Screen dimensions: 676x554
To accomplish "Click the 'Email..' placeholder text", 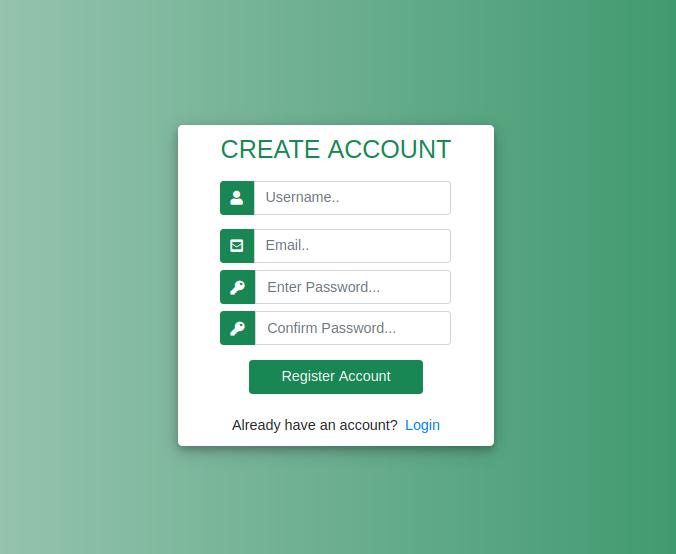I will pos(287,245).
